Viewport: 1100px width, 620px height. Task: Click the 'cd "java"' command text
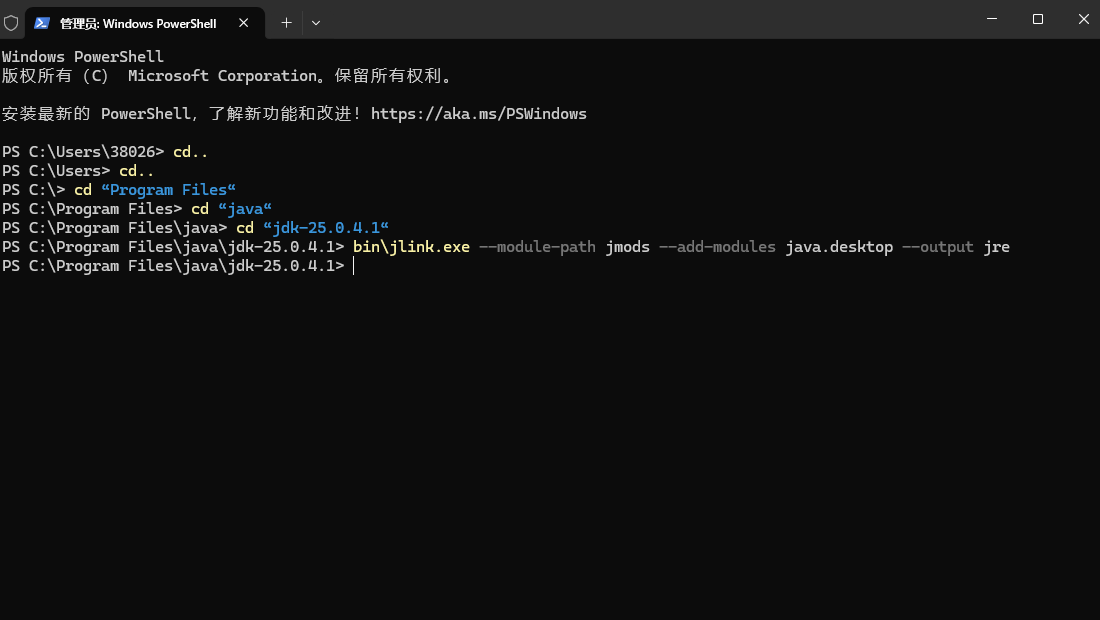coord(232,209)
